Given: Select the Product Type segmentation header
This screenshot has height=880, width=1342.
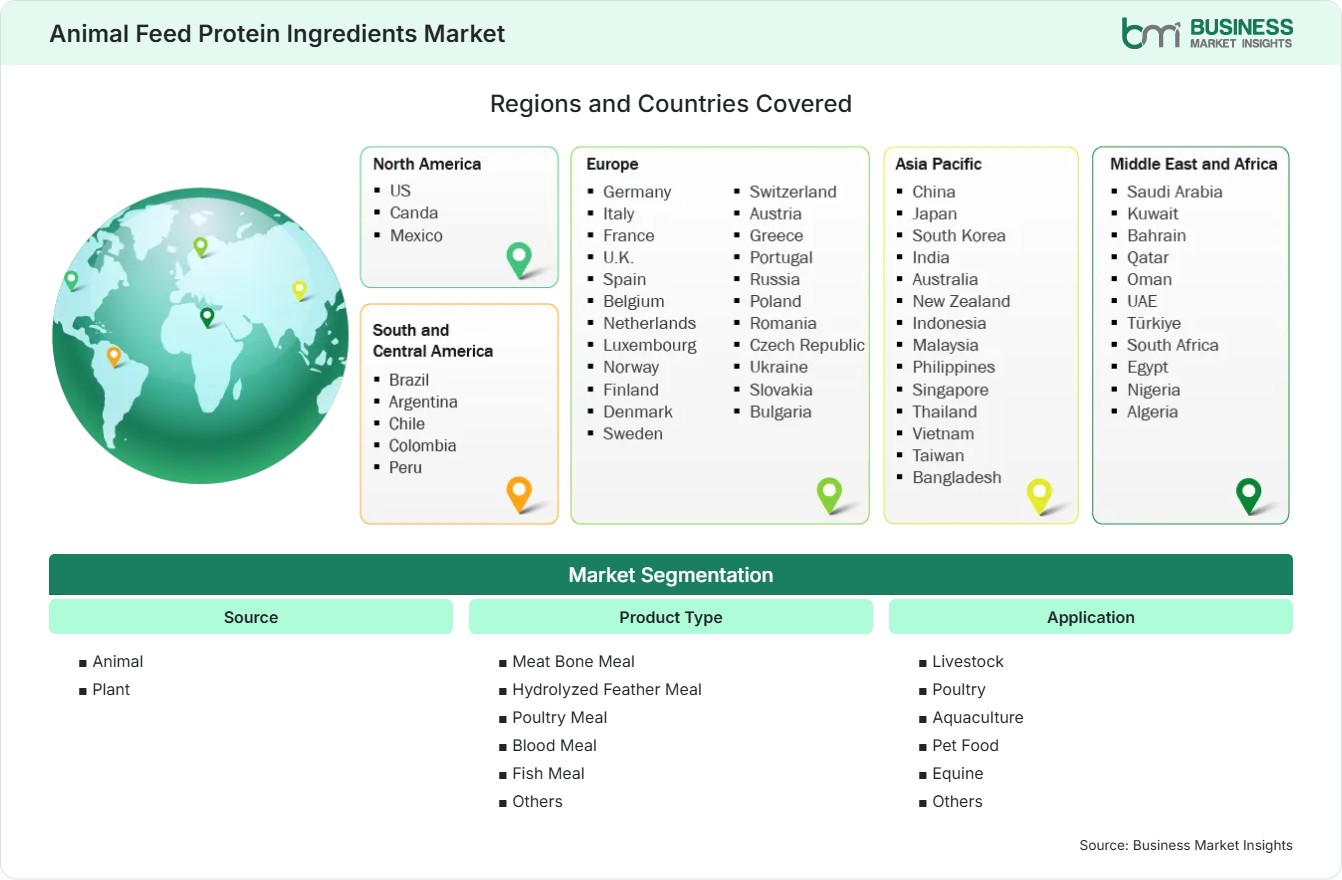Looking at the screenshot, I should click(x=671, y=617).
